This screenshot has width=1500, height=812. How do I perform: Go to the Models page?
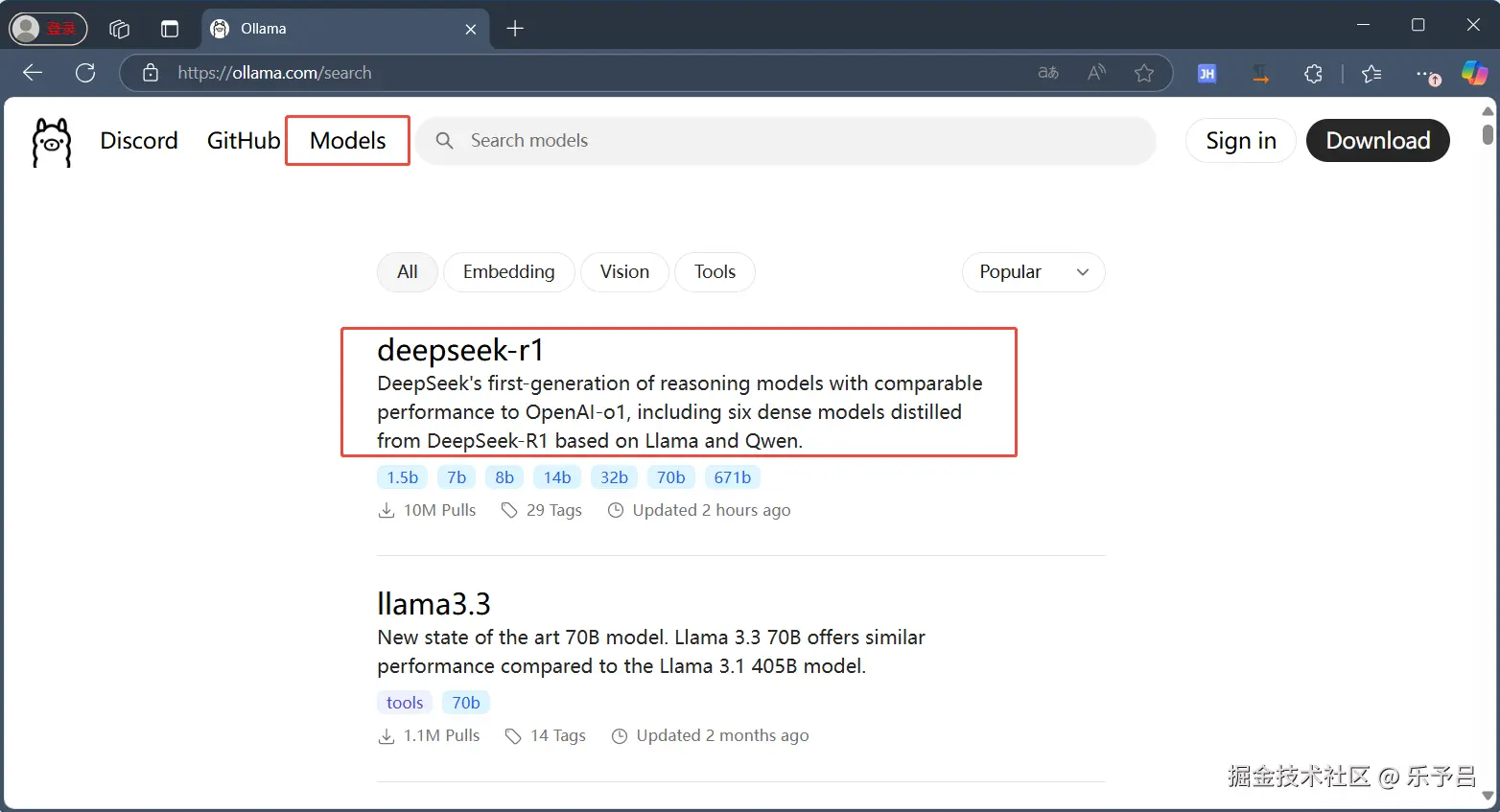coord(347,141)
